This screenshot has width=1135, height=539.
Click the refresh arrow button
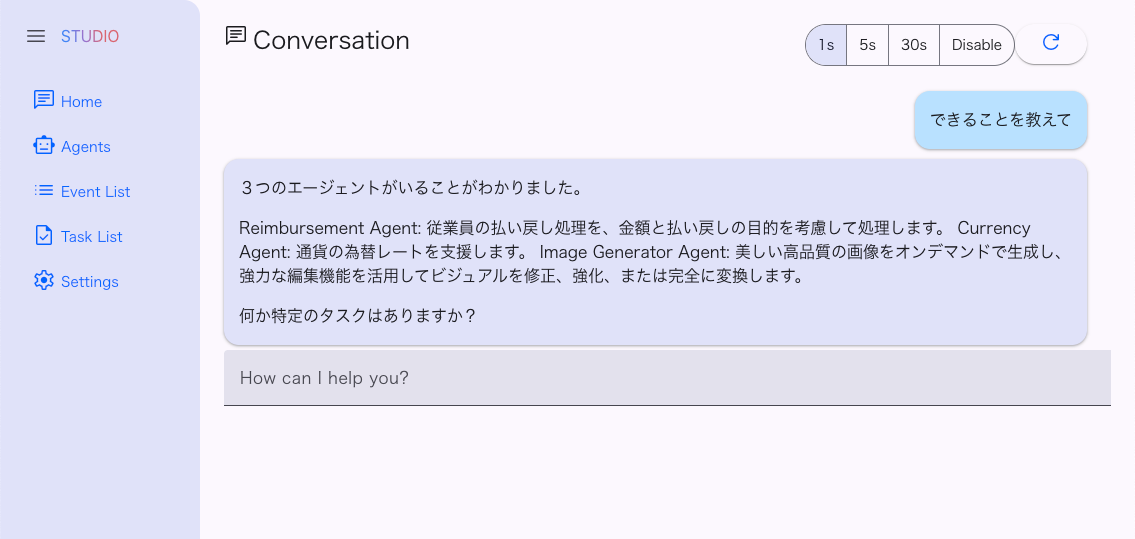(1051, 43)
